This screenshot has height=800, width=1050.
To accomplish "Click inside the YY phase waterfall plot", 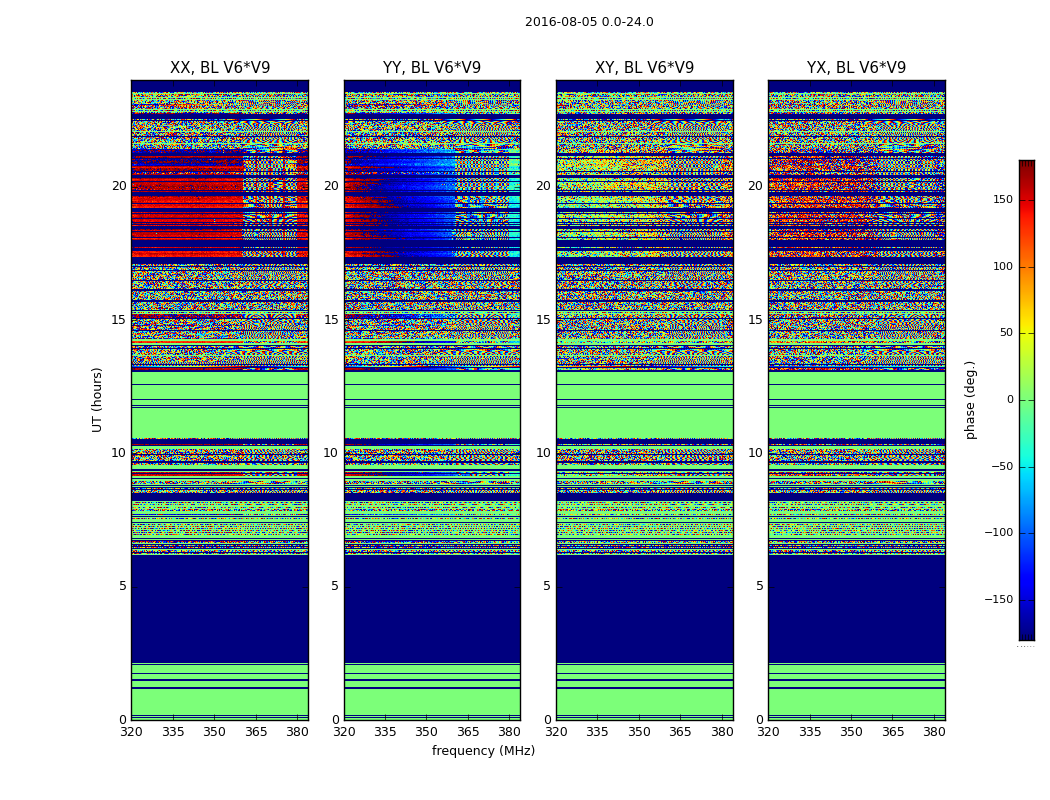I will point(432,400).
